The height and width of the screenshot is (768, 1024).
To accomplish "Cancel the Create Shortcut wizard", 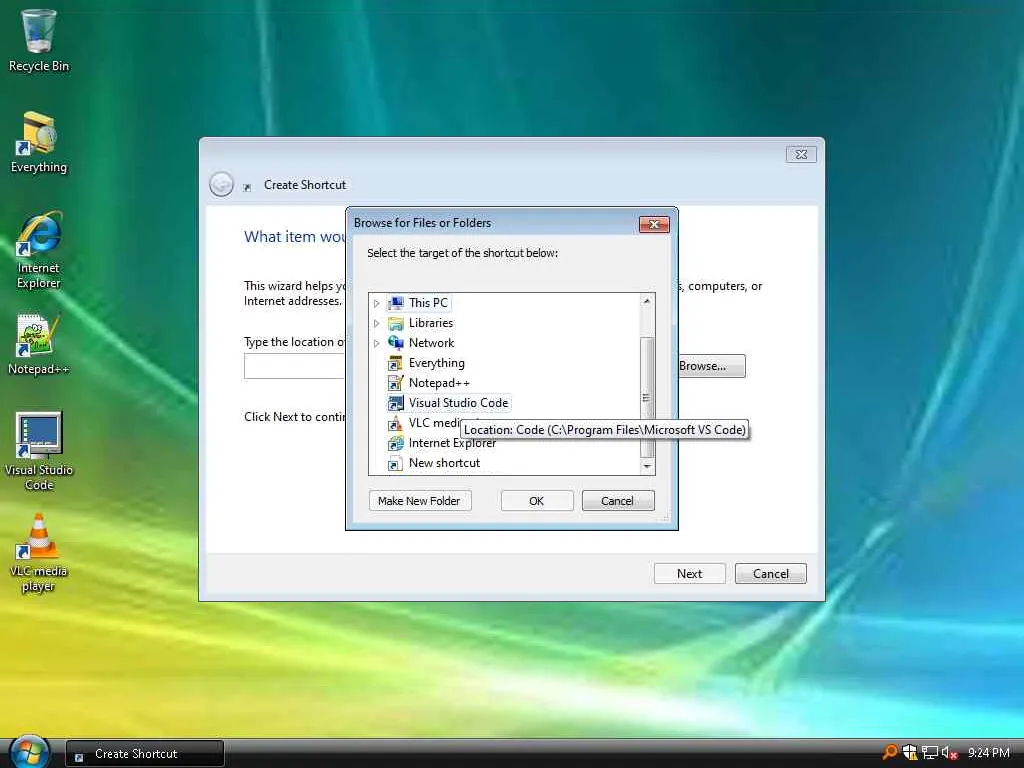I will 771,574.
